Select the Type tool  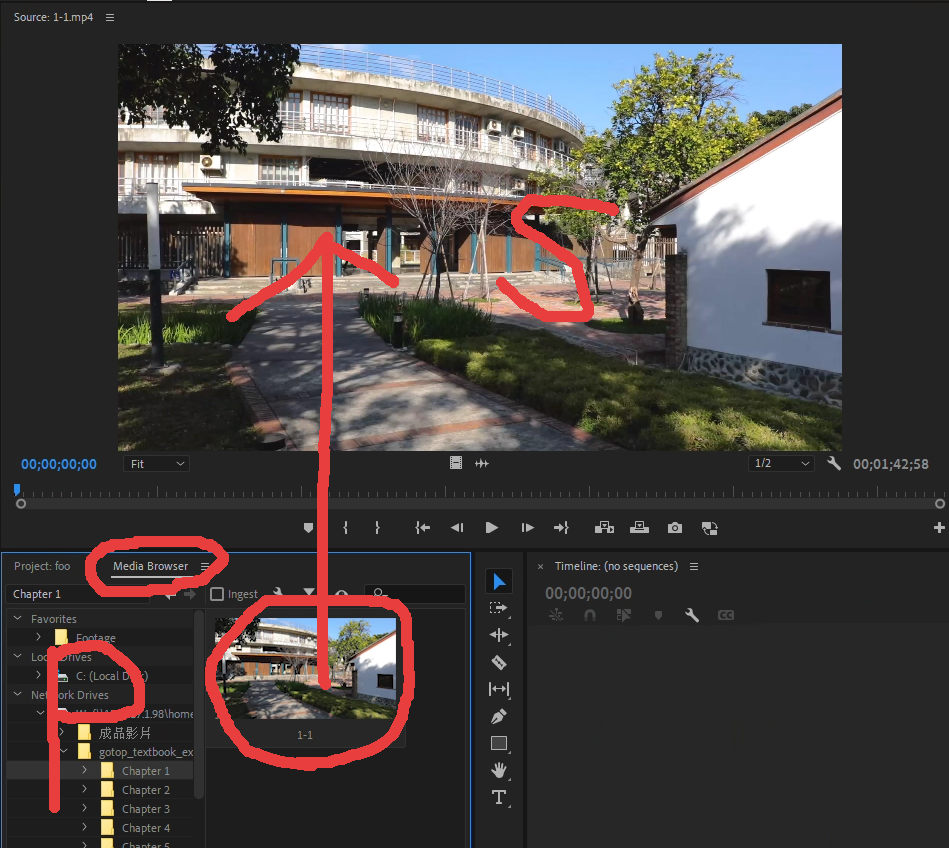(x=498, y=797)
